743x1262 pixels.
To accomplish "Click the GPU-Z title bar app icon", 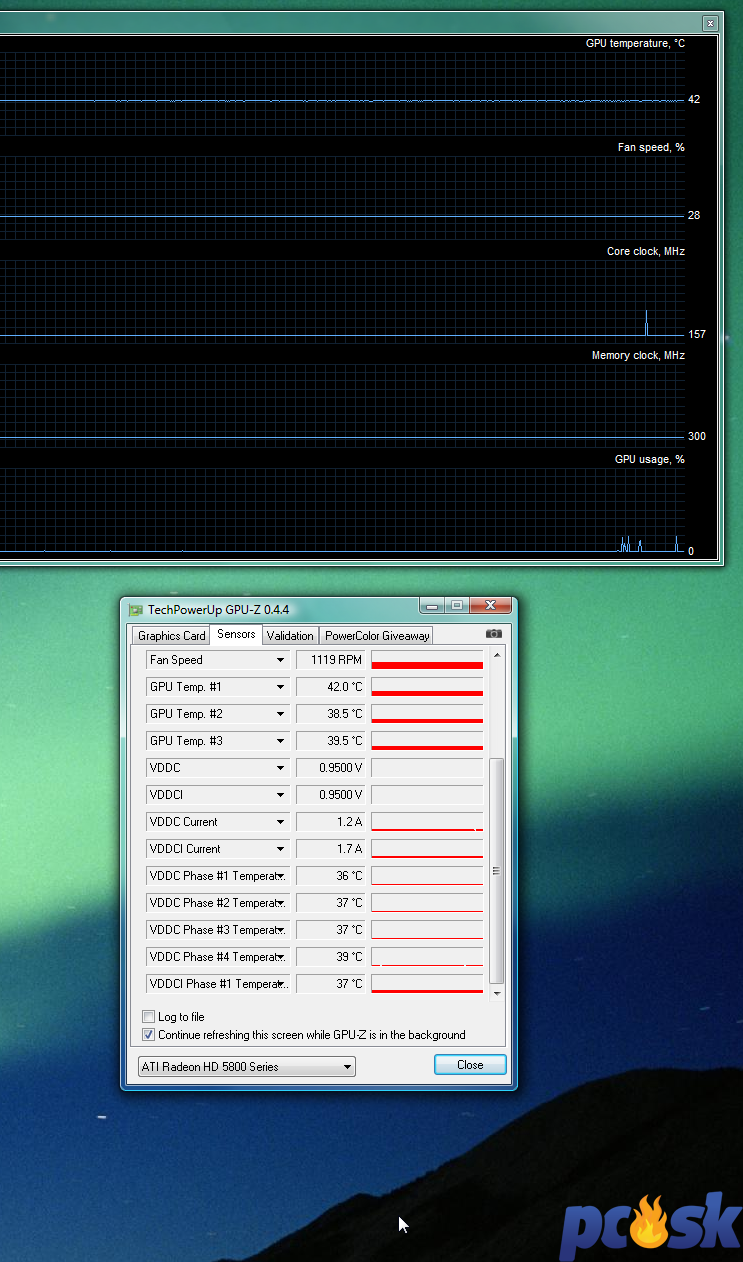I will (135, 609).
